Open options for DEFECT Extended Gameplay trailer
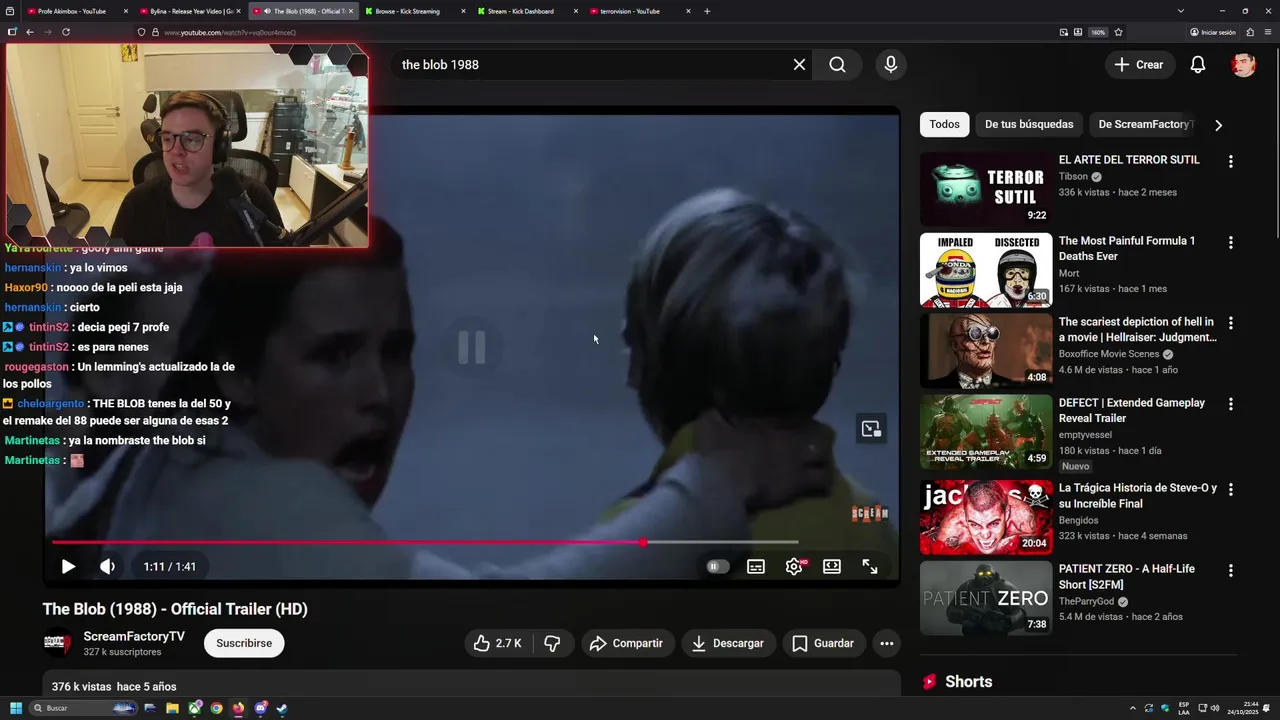1280x720 pixels. click(1230, 404)
